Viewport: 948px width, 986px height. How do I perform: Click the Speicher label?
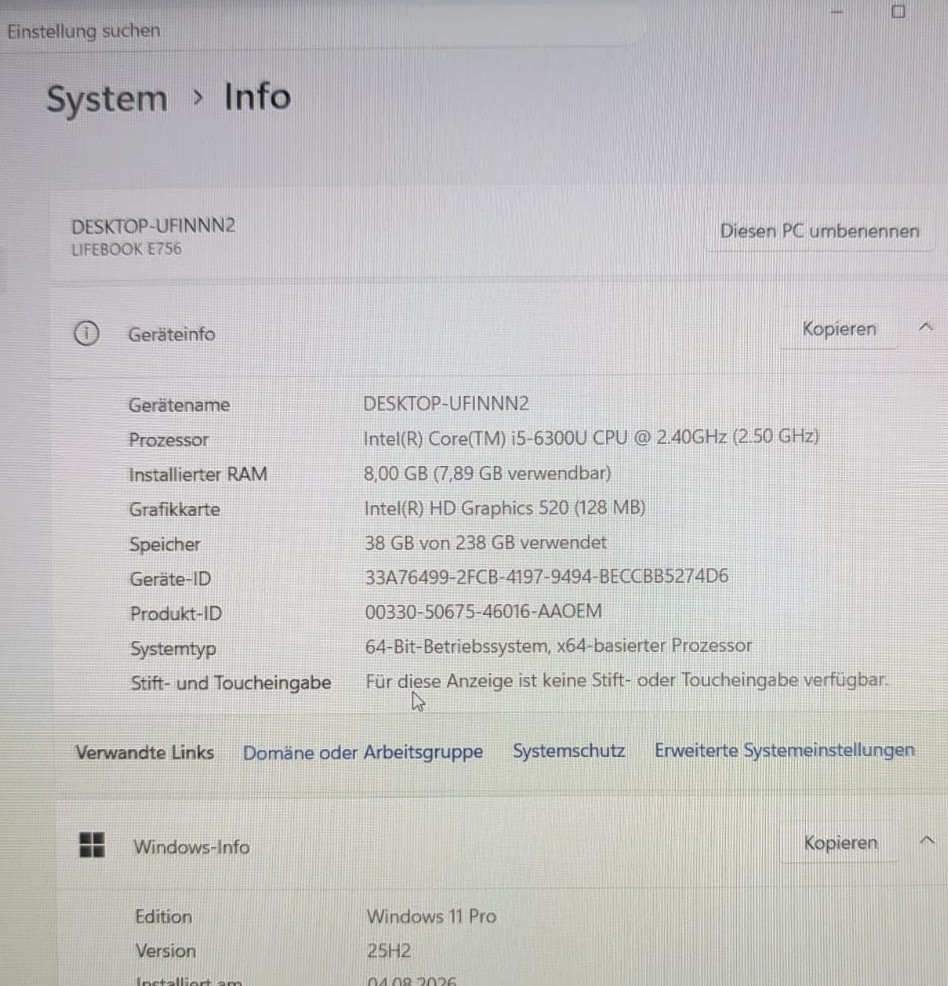165,544
